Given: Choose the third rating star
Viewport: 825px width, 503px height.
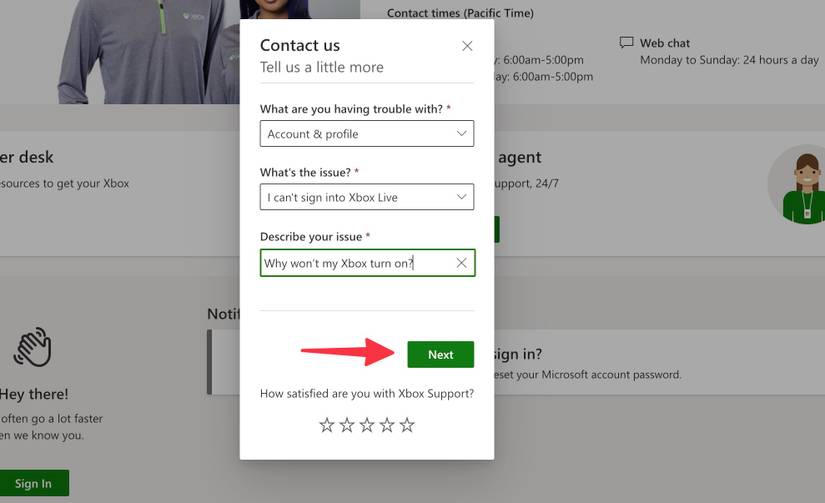Looking at the screenshot, I should (x=367, y=425).
